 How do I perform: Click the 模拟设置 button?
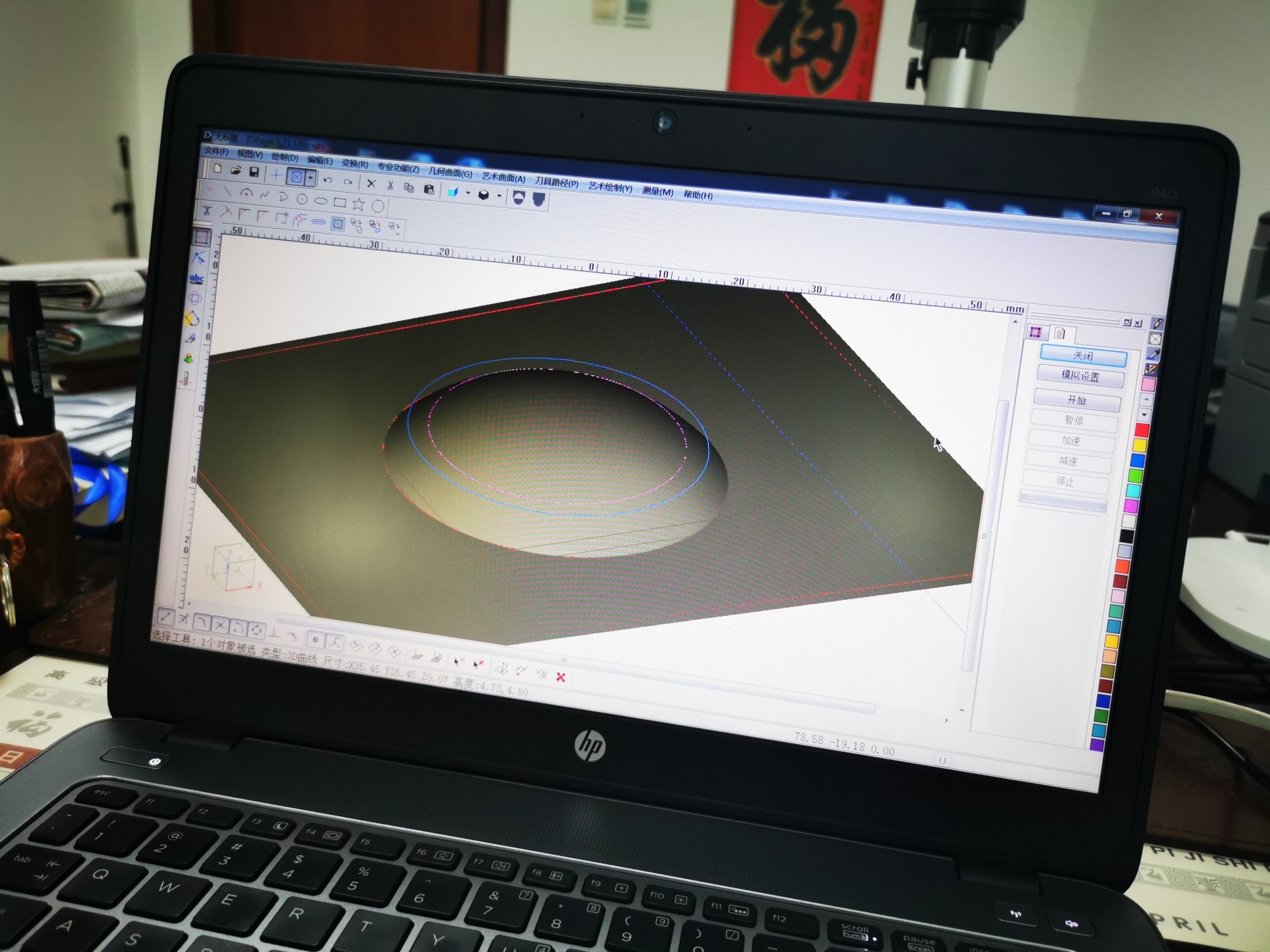tap(1081, 376)
